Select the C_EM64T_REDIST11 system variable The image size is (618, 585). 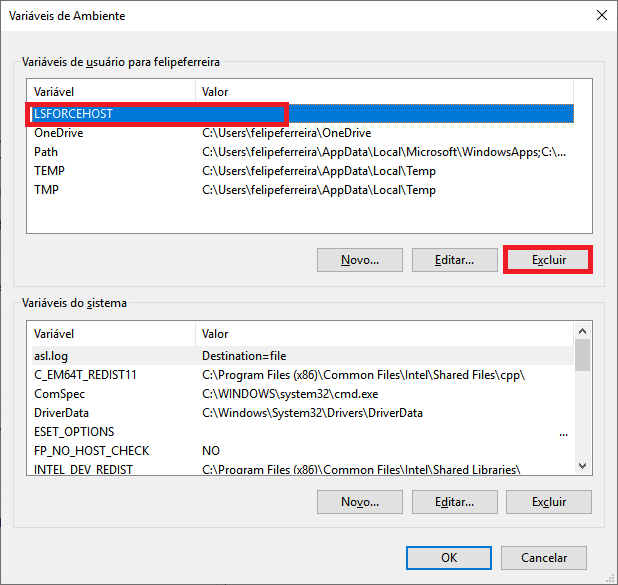click(x=302, y=374)
